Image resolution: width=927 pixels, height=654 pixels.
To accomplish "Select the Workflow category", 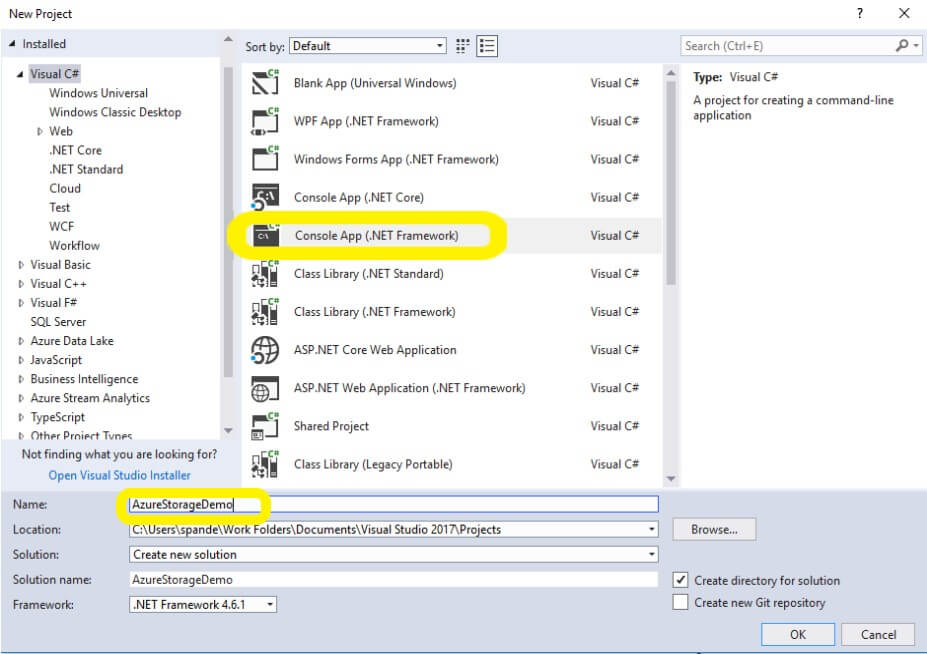I will (x=74, y=245).
